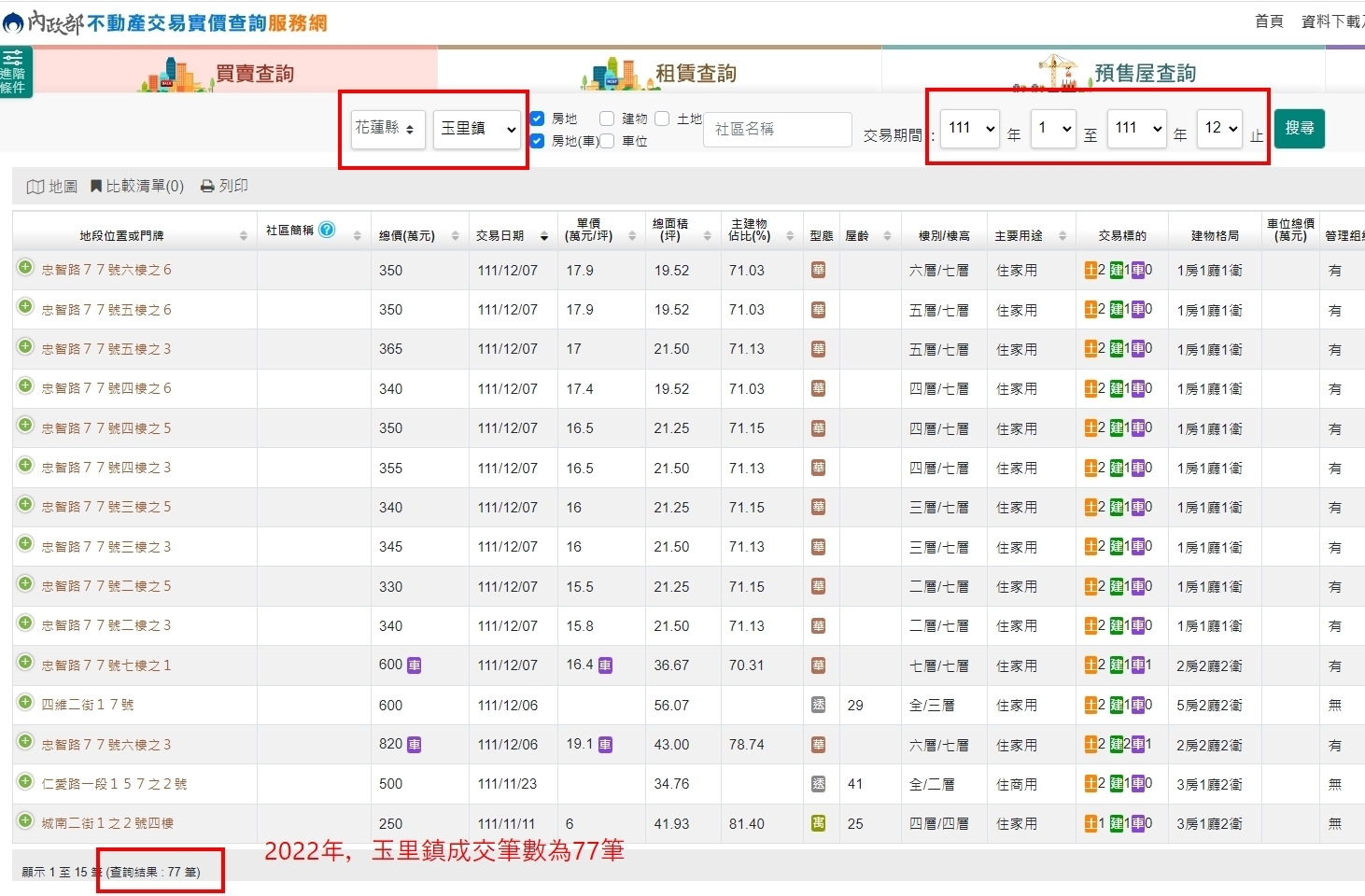Click the map icon labeled 地圖
The width and height of the screenshot is (1365, 896).
pyautogui.click(x=35, y=187)
